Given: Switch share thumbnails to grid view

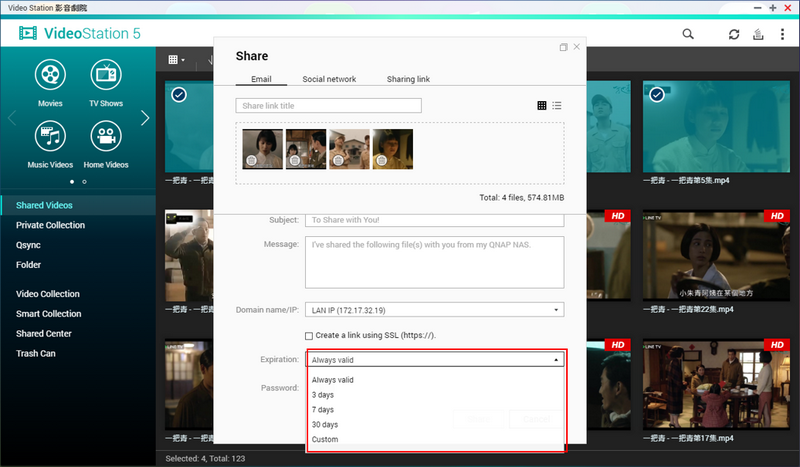Looking at the screenshot, I should click(542, 106).
